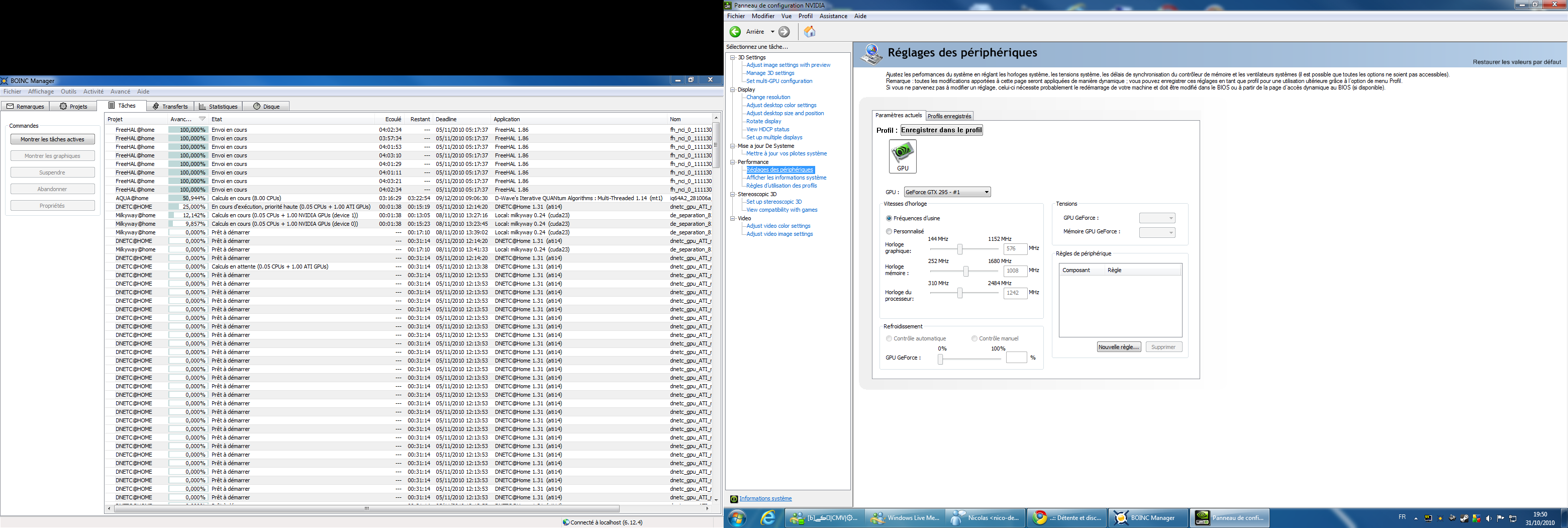Click the Windows Start orb
Image resolution: width=1568 pixels, height=528 pixels.
tap(738, 518)
